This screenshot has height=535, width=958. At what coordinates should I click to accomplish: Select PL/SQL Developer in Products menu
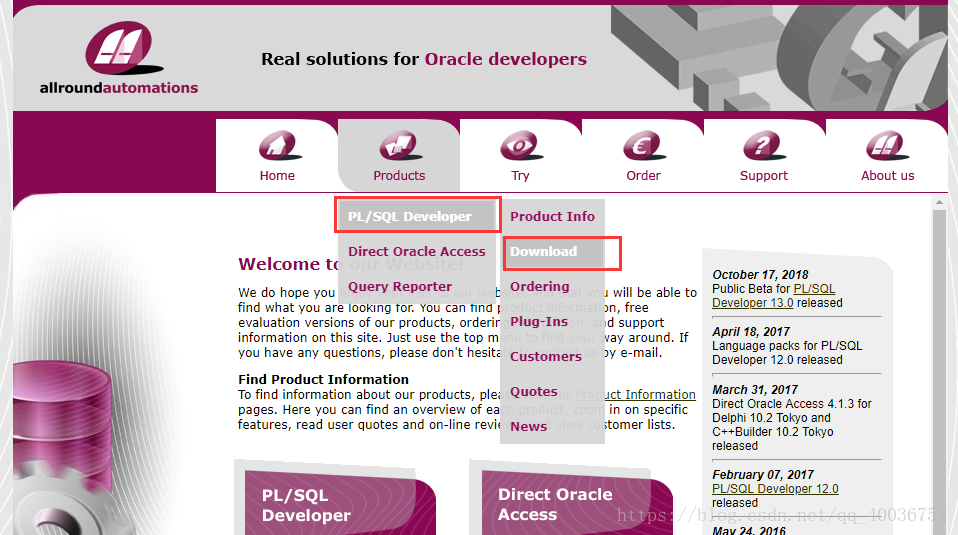tap(417, 216)
